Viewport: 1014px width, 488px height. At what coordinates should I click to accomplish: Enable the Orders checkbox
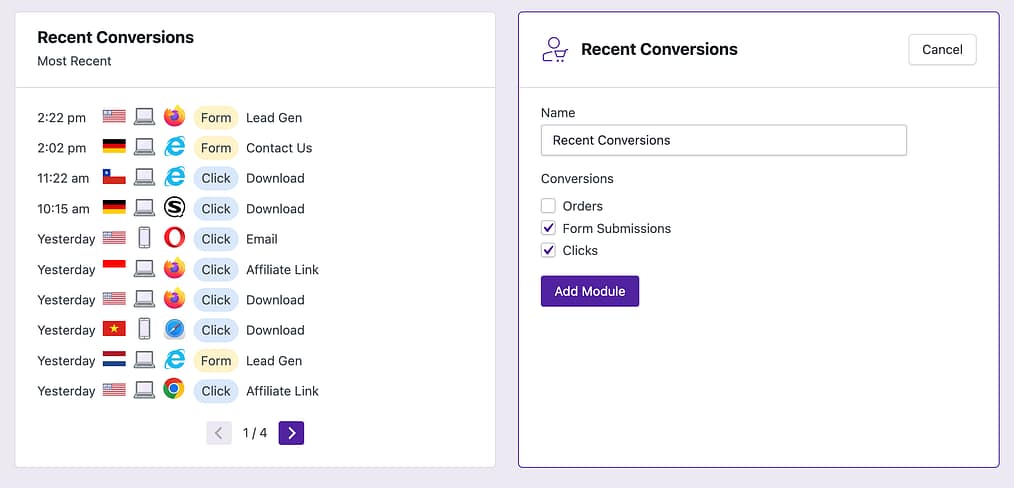tap(548, 206)
